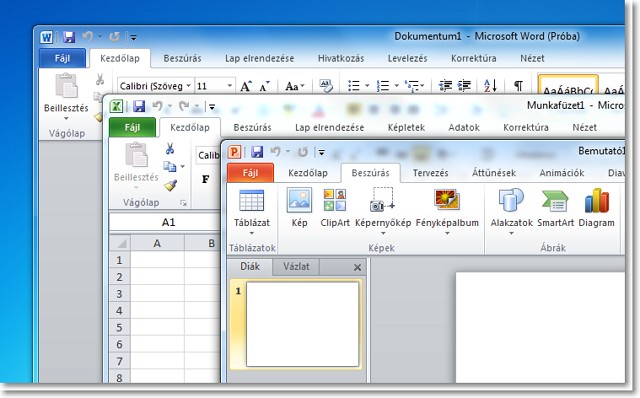This screenshot has width=640, height=398.
Task: Toggle the paragraph marks ¶ icon in Word
Action: pyautogui.click(x=518, y=86)
